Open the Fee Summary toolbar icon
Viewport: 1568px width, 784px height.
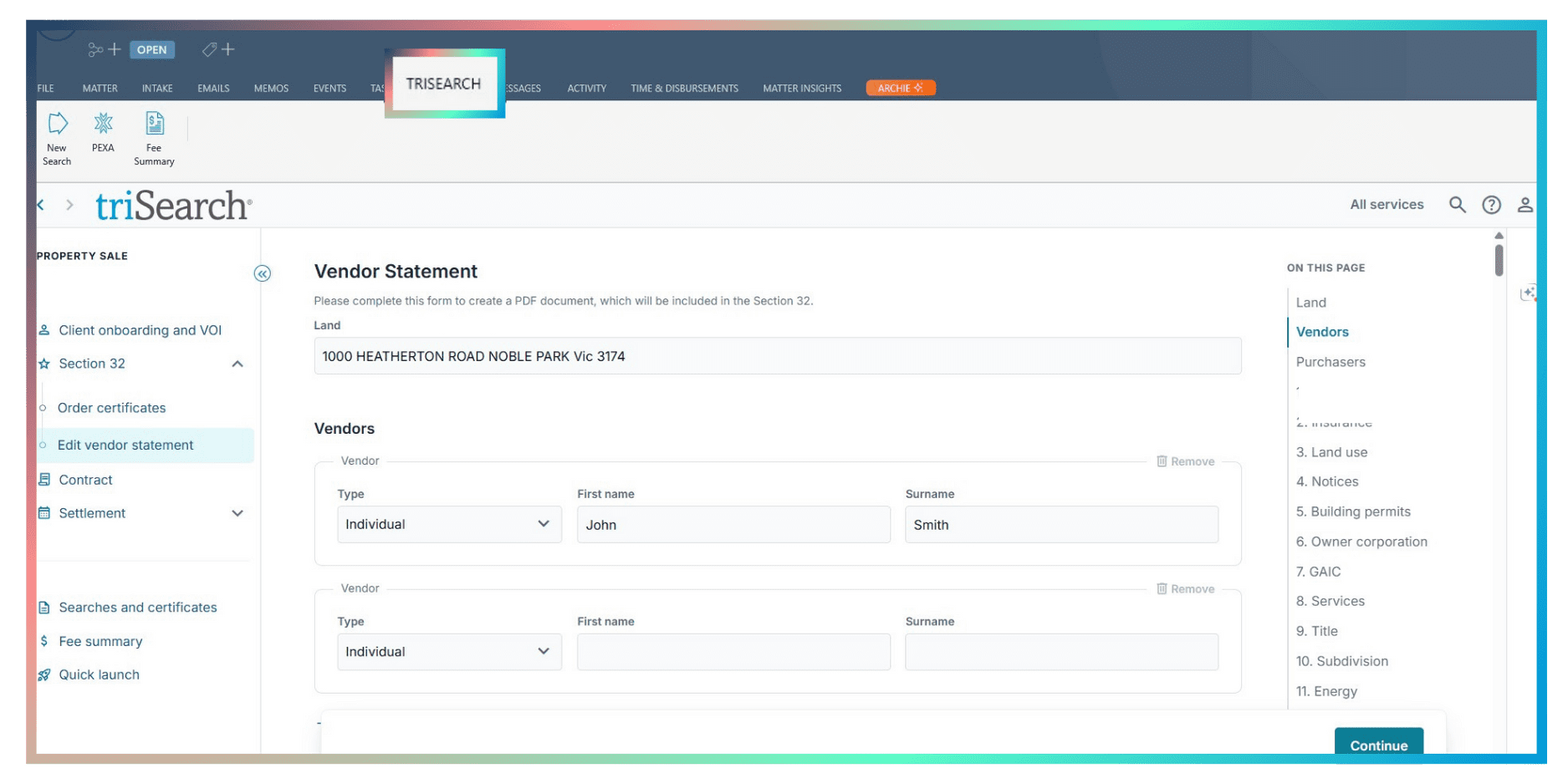[154, 138]
